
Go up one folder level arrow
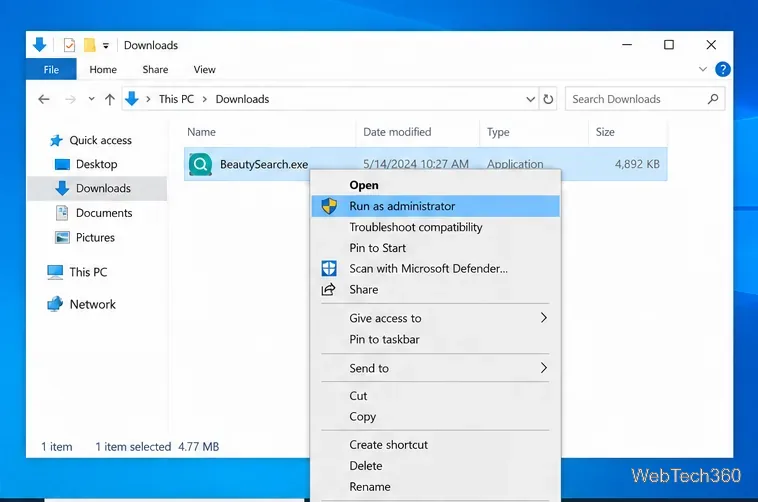click(x=110, y=99)
